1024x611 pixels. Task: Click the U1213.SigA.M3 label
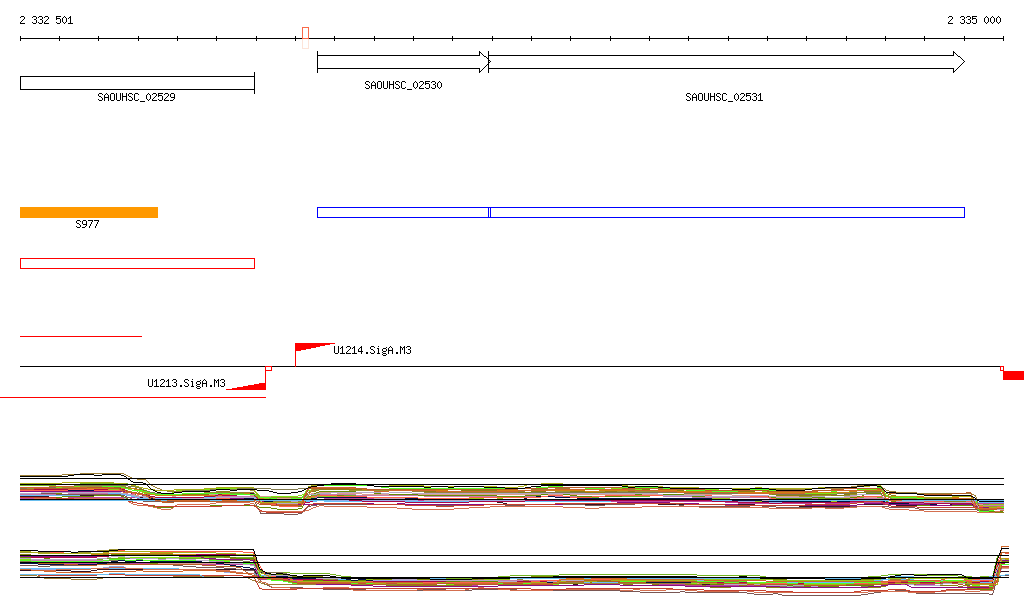[x=186, y=383]
